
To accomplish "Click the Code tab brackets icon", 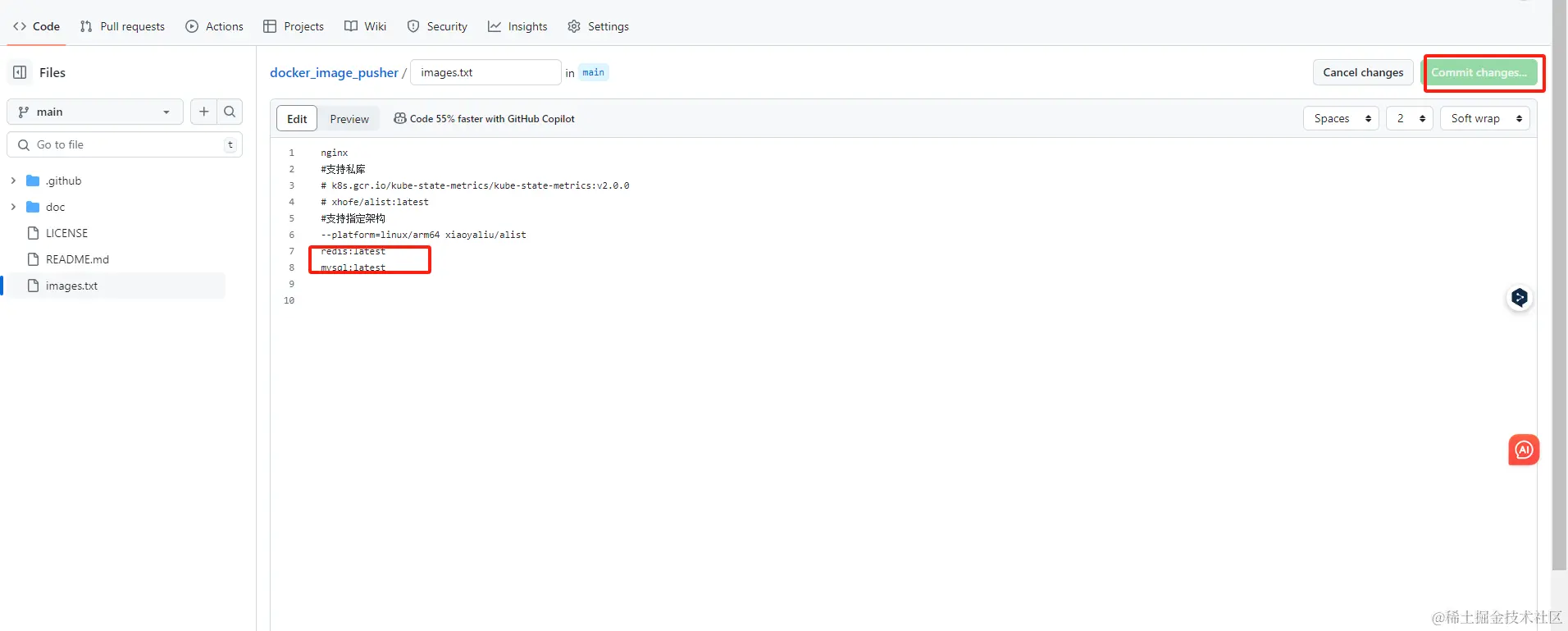I will (x=20, y=26).
